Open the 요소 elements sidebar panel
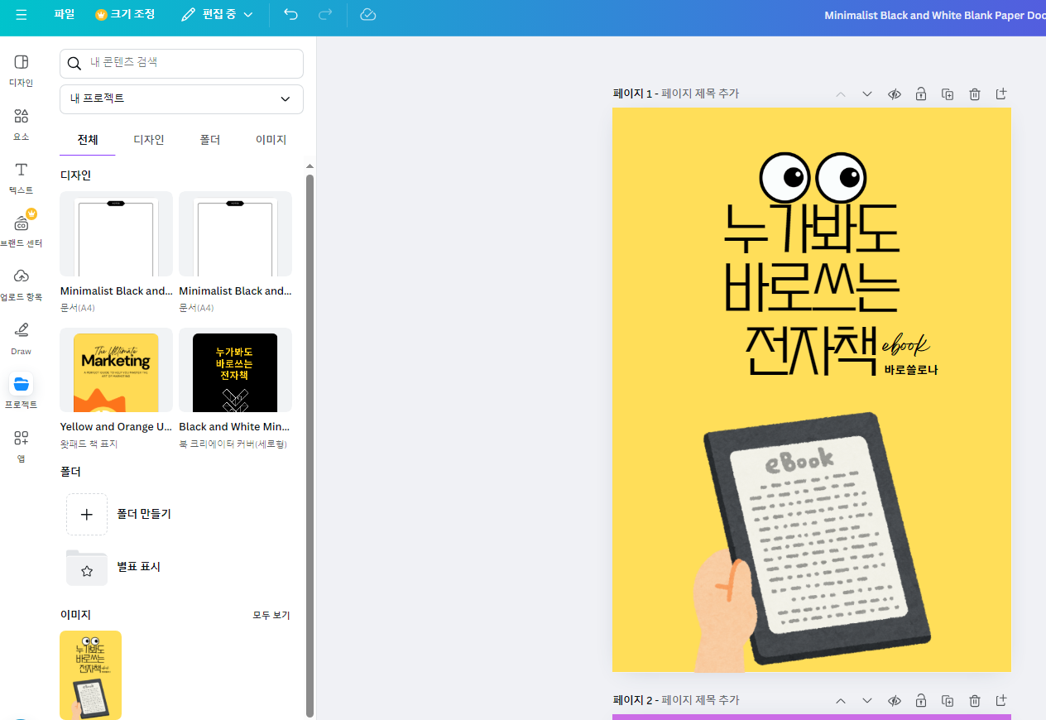The image size is (1046, 720). 21,124
